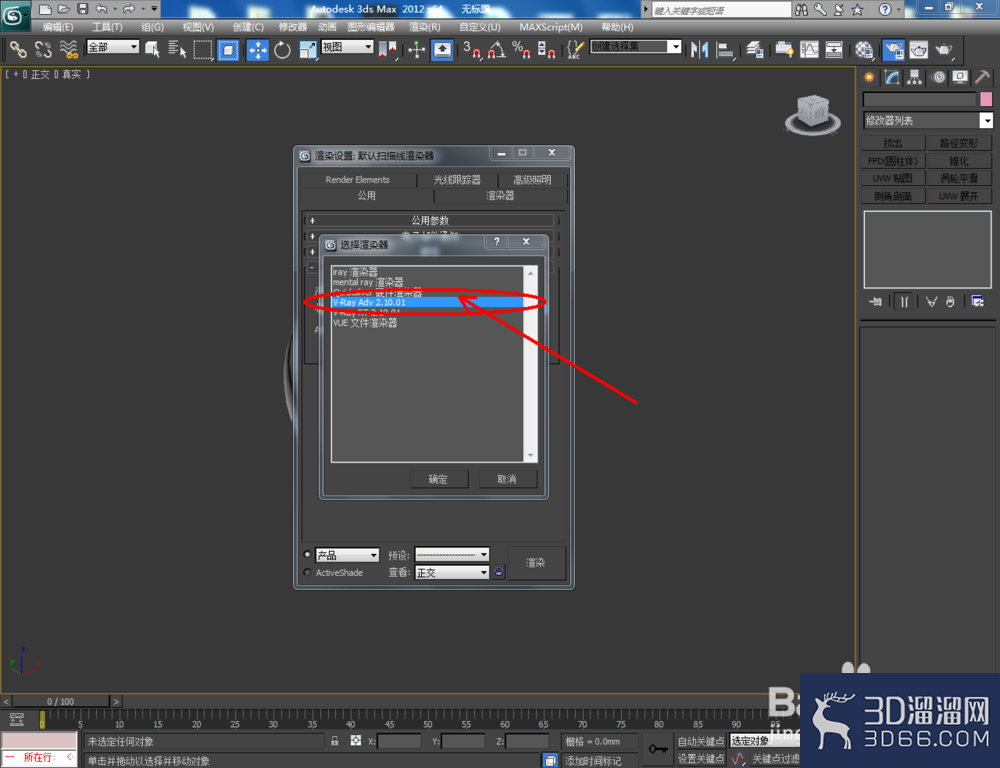Viewport: 1000px width, 768px height.
Task: Open the reference coordinate system dropdown 视图
Action: (348, 47)
